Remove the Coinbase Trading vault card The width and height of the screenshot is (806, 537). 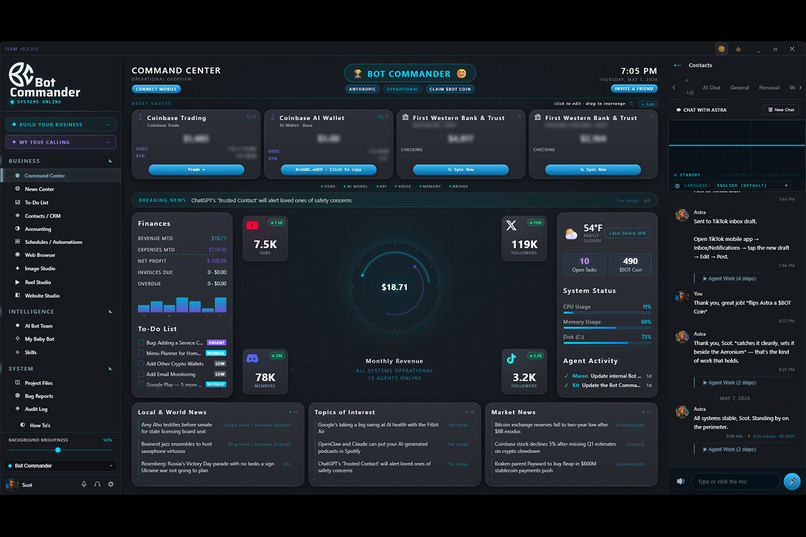[x=254, y=117]
